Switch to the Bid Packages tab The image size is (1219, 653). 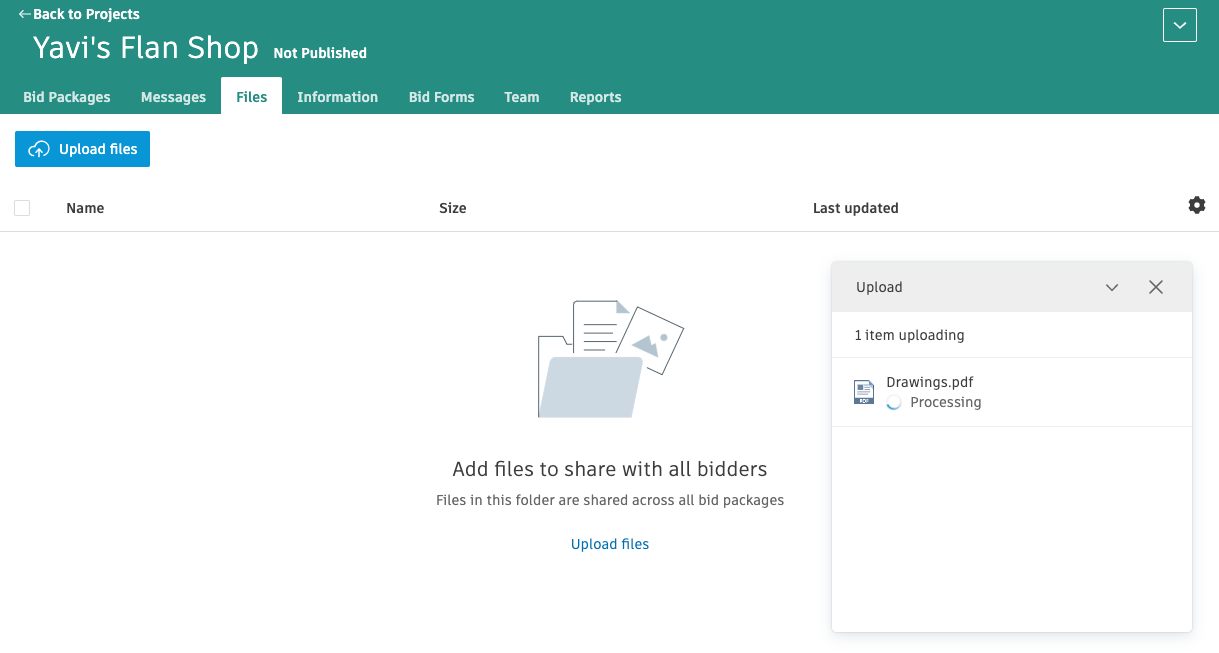67,97
